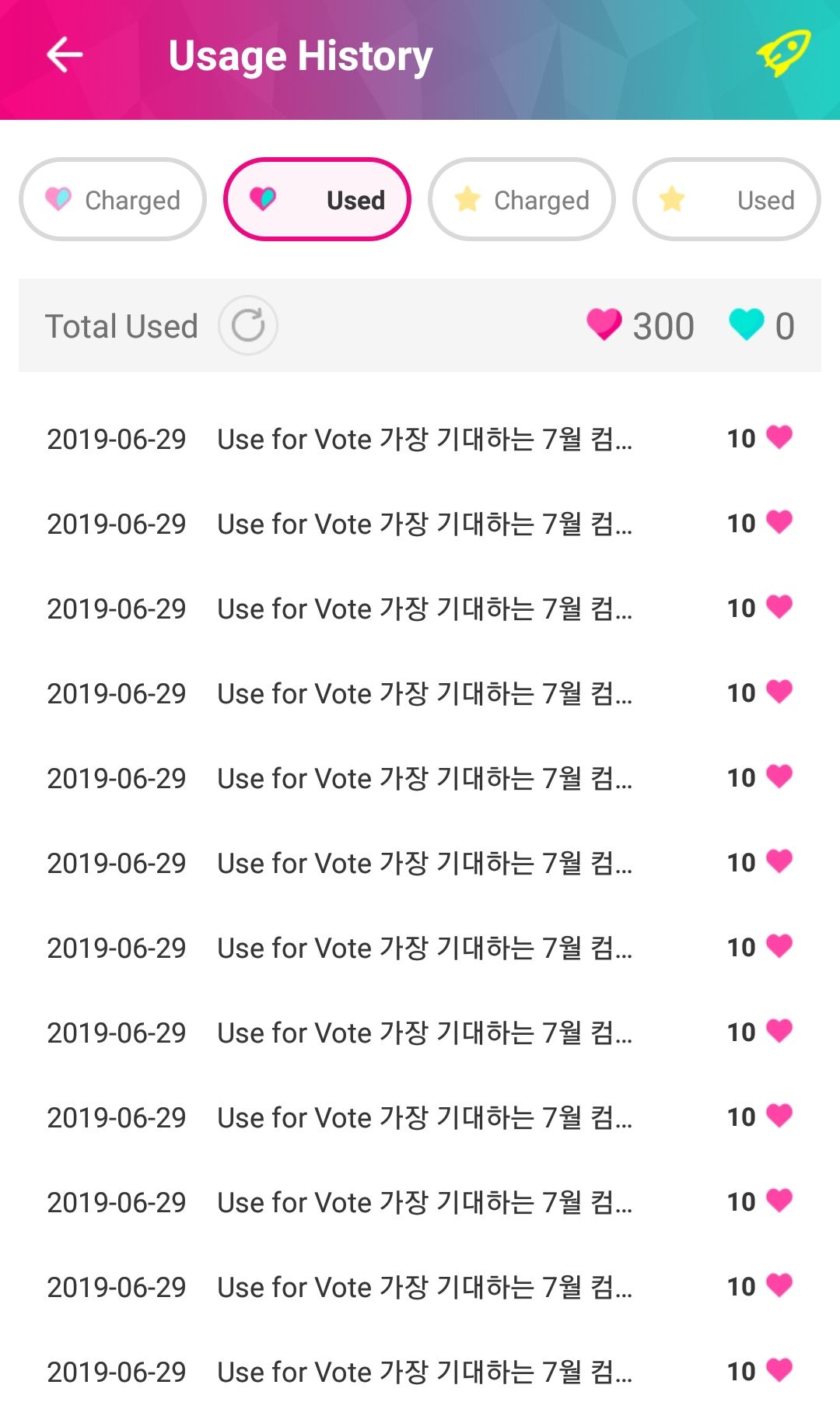Tap the 300 pink hearts total

coord(663,326)
